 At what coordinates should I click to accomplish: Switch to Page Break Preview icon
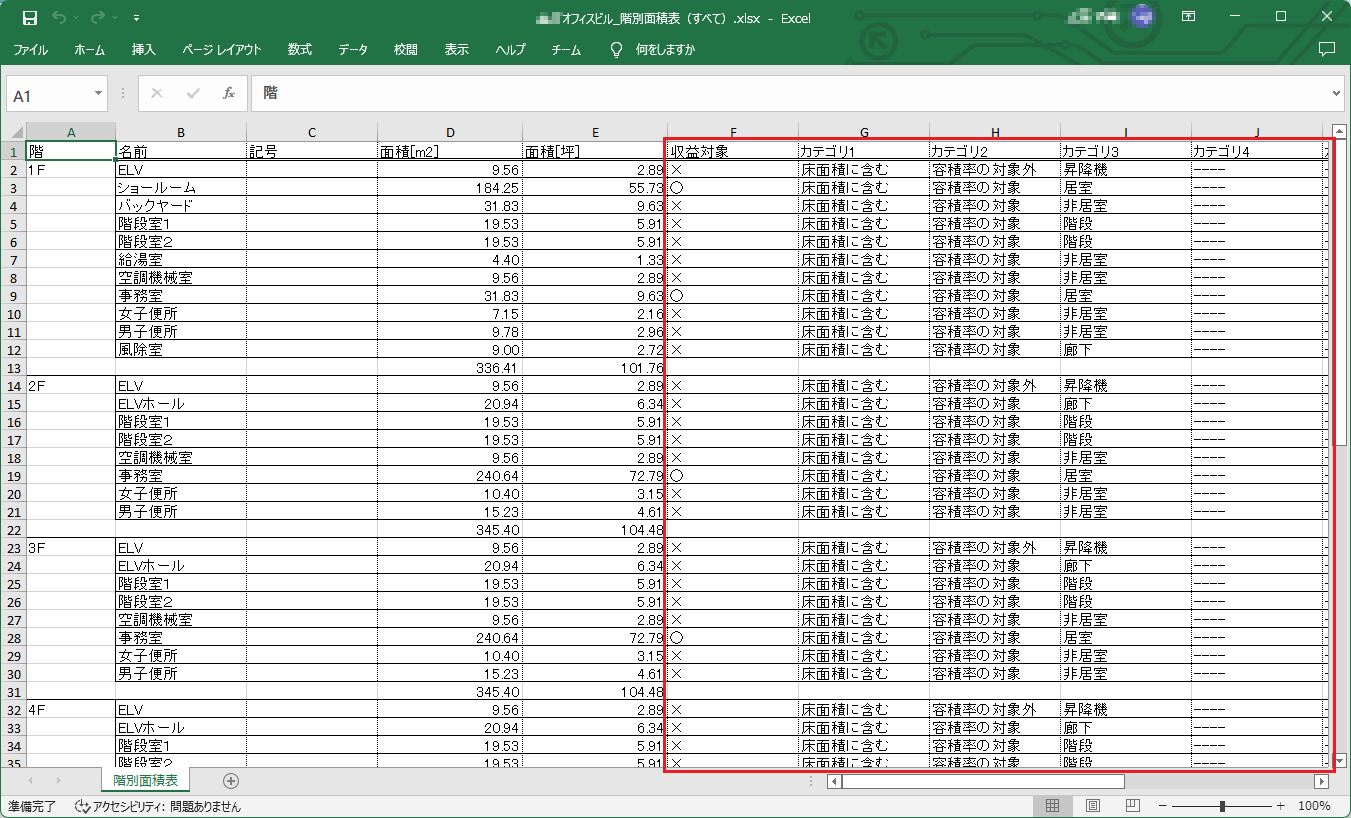click(1133, 805)
